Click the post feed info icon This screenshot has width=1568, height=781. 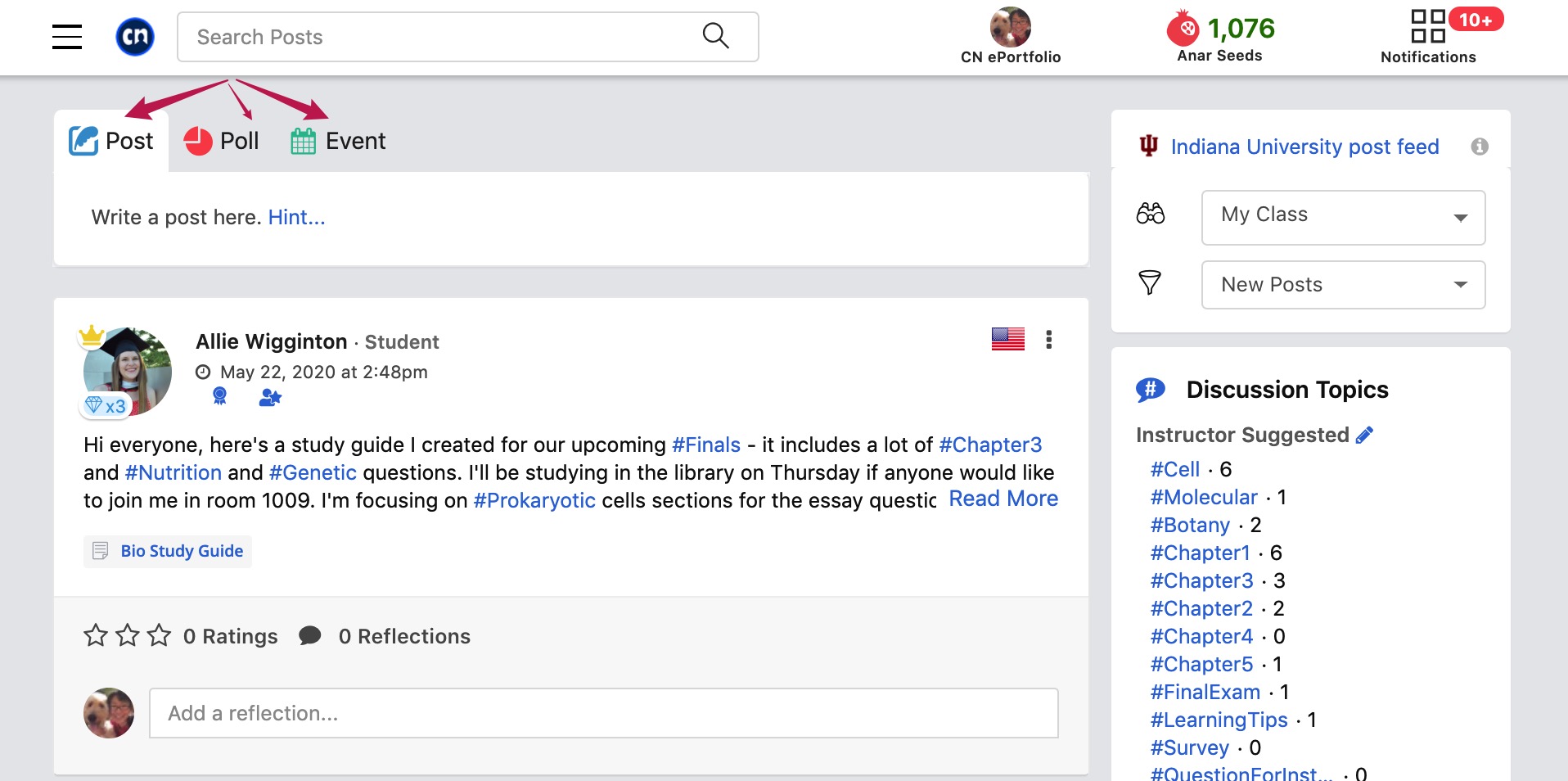(1480, 147)
